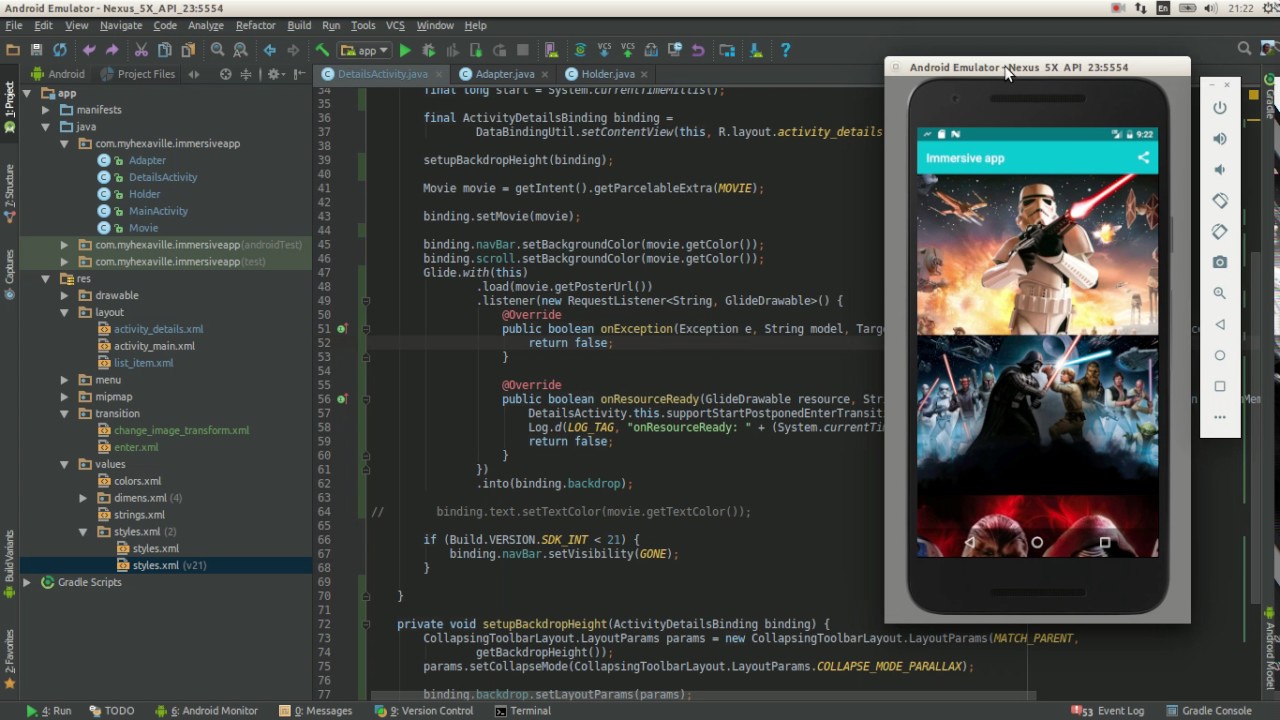This screenshot has width=1280, height=720.
Task: Open the TODO tool window
Action: click(111, 711)
